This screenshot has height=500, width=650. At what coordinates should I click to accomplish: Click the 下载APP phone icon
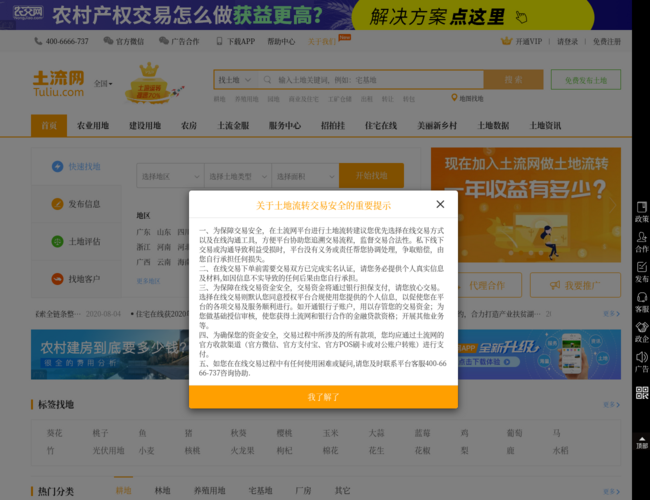click(x=219, y=41)
